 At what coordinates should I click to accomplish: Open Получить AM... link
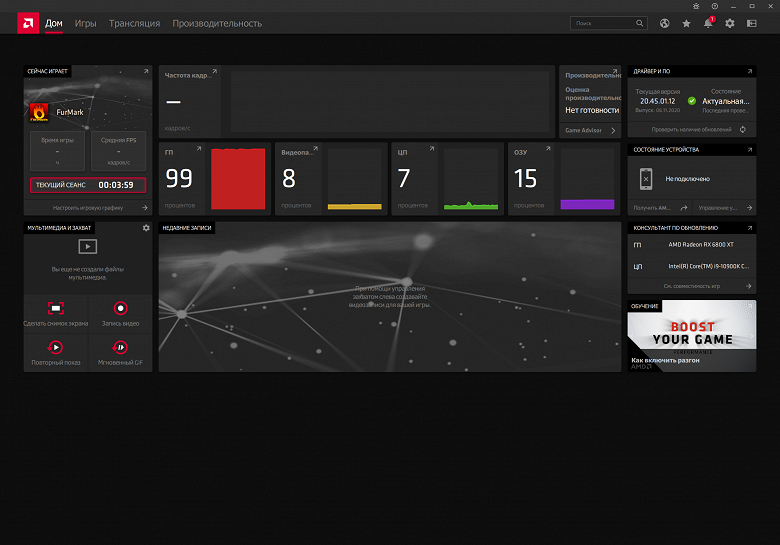click(x=660, y=208)
